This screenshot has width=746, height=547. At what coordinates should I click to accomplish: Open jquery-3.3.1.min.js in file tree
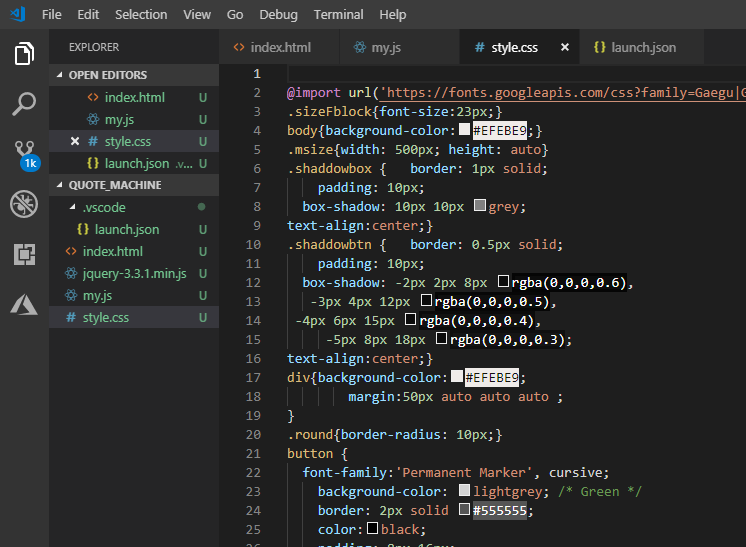(132, 273)
